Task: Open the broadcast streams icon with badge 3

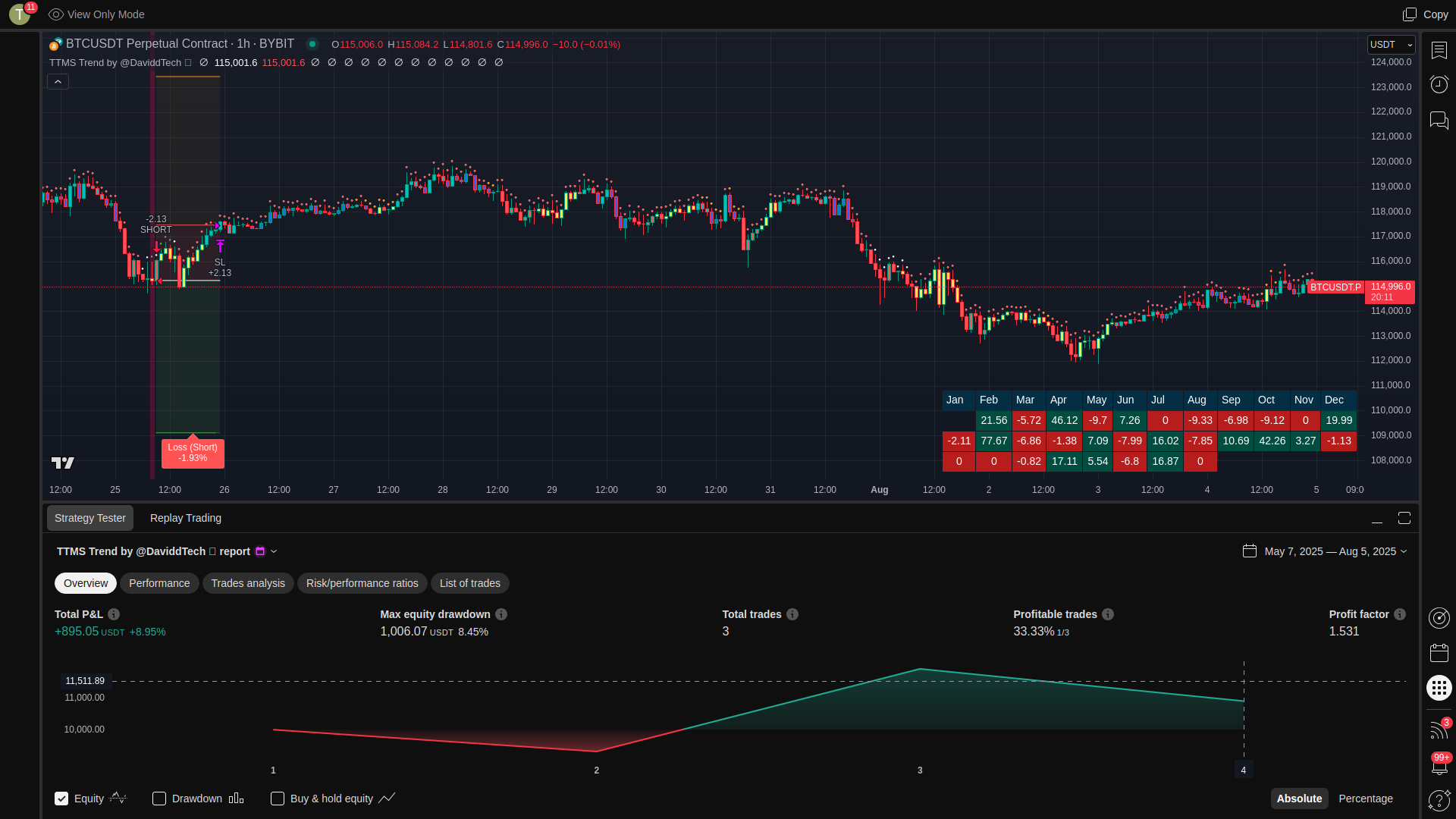Action: point(1439,730)
